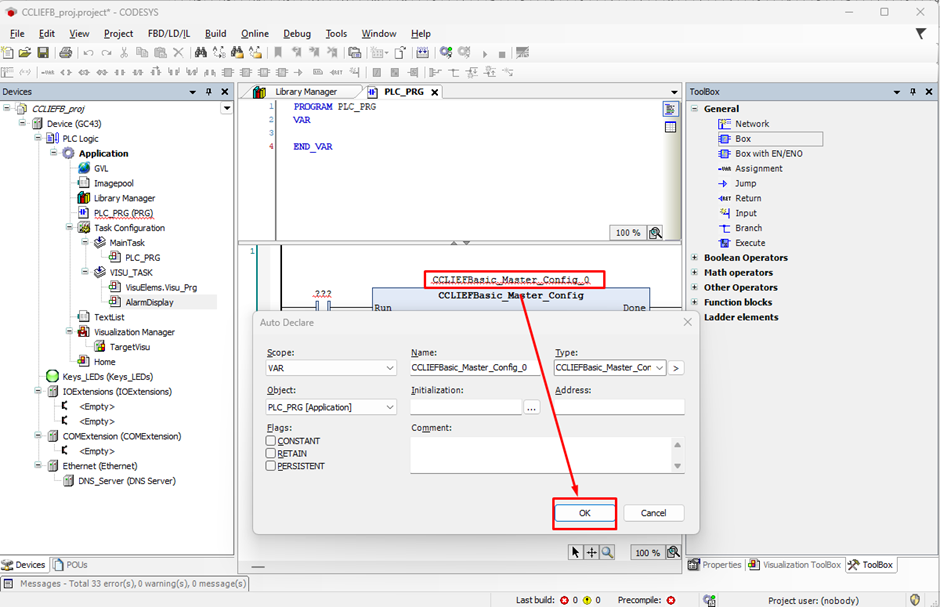Switch to the POUs tab

point(71,564)
